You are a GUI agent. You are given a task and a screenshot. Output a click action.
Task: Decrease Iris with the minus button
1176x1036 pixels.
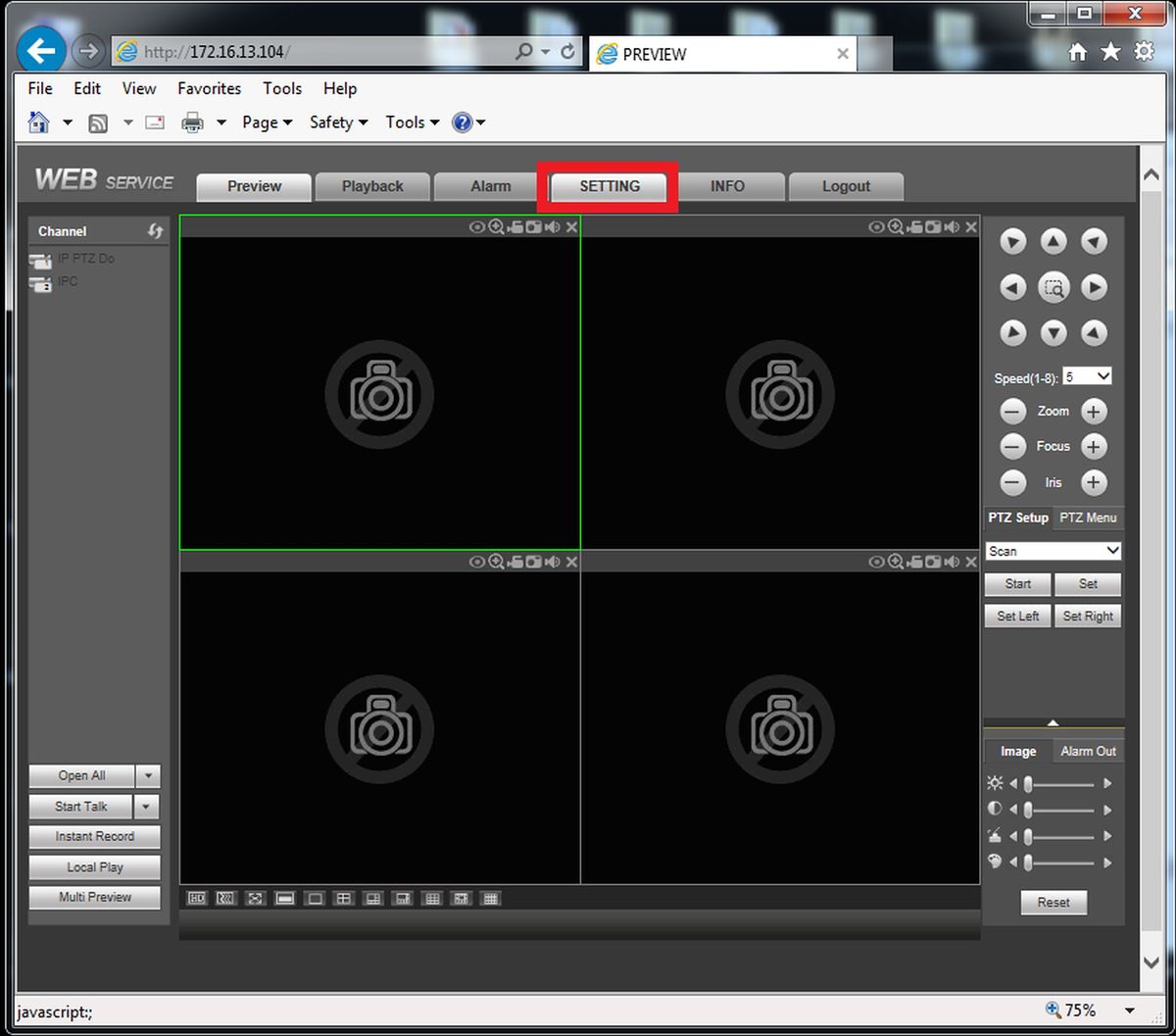pos(1013,482)
